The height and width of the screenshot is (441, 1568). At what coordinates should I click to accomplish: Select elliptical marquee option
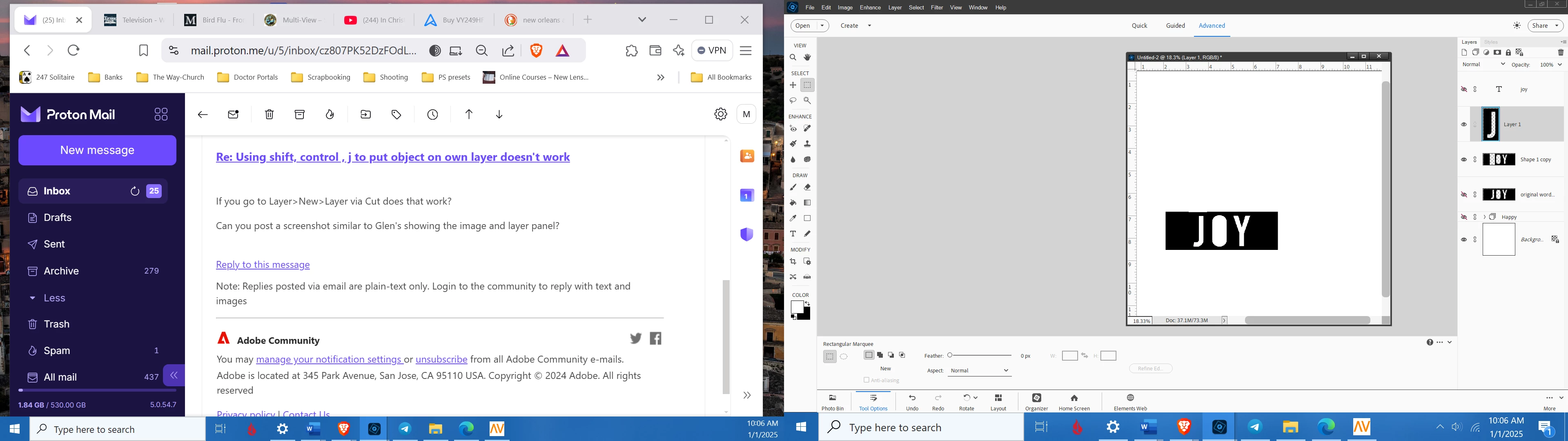tap(844, 357)
